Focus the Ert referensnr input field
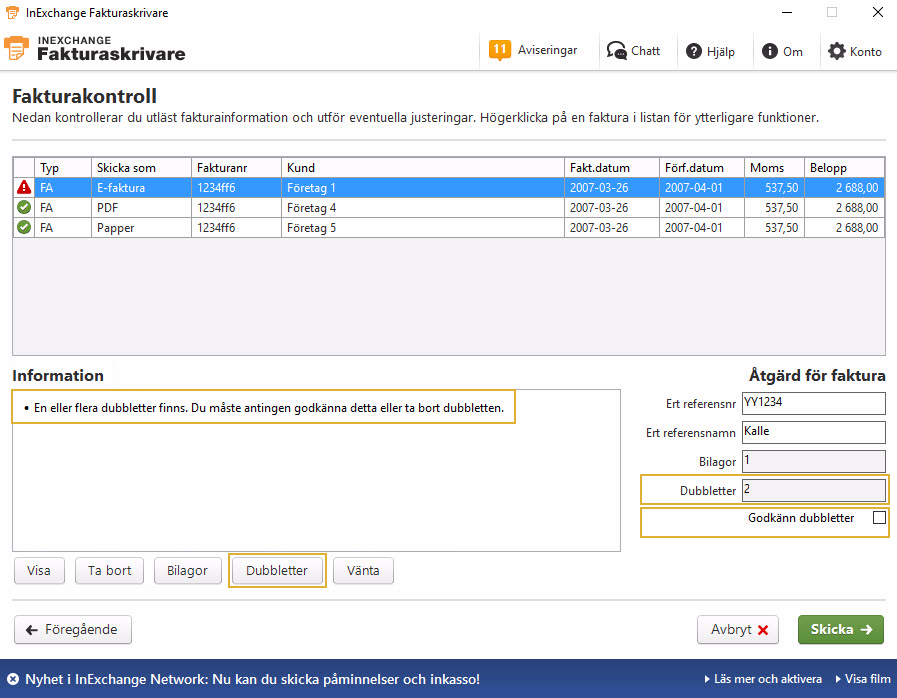Screen dimensions: 897x698 [x=813, y=403]
